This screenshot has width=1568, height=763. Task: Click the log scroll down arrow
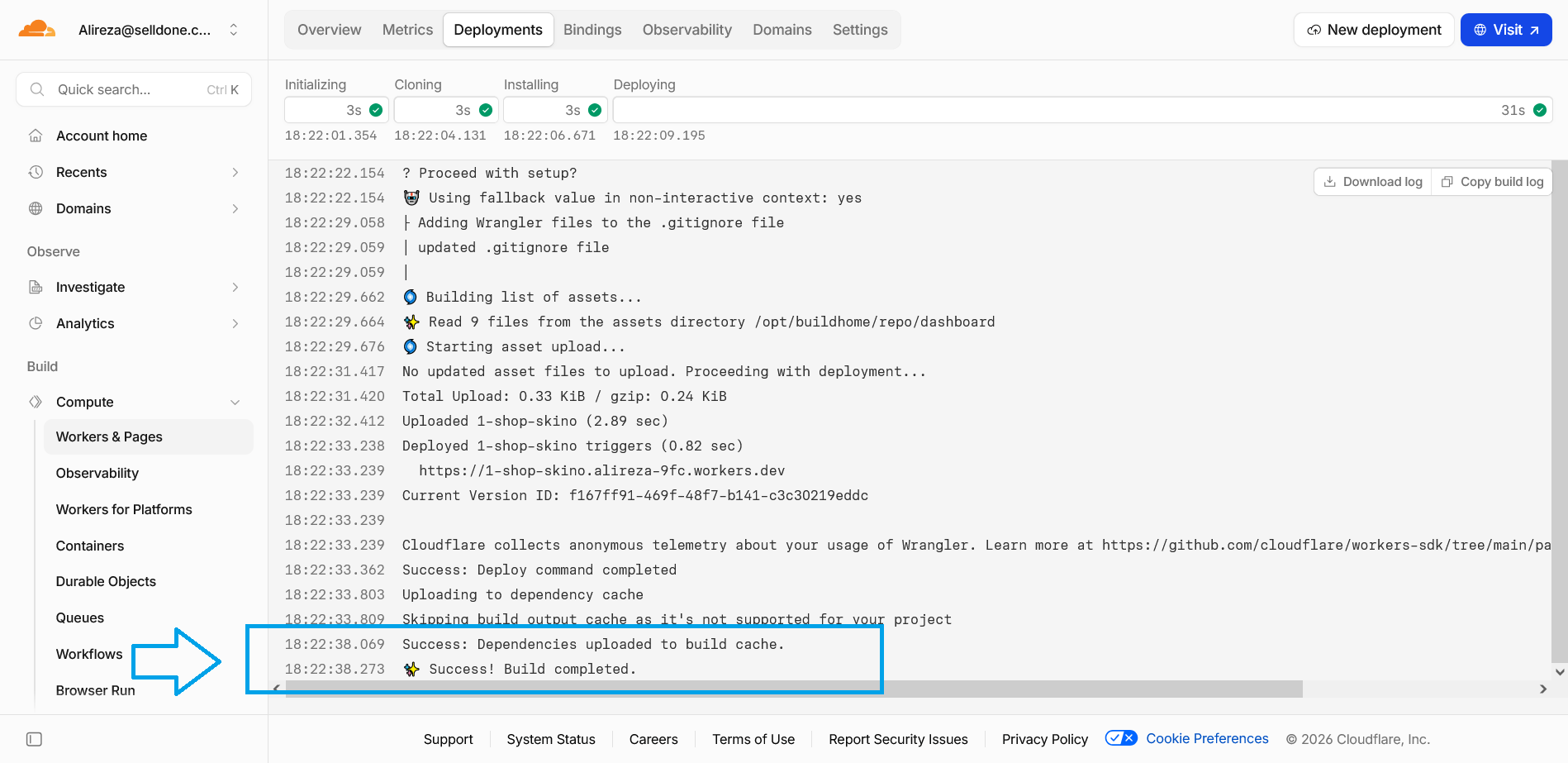point(1560,672)
